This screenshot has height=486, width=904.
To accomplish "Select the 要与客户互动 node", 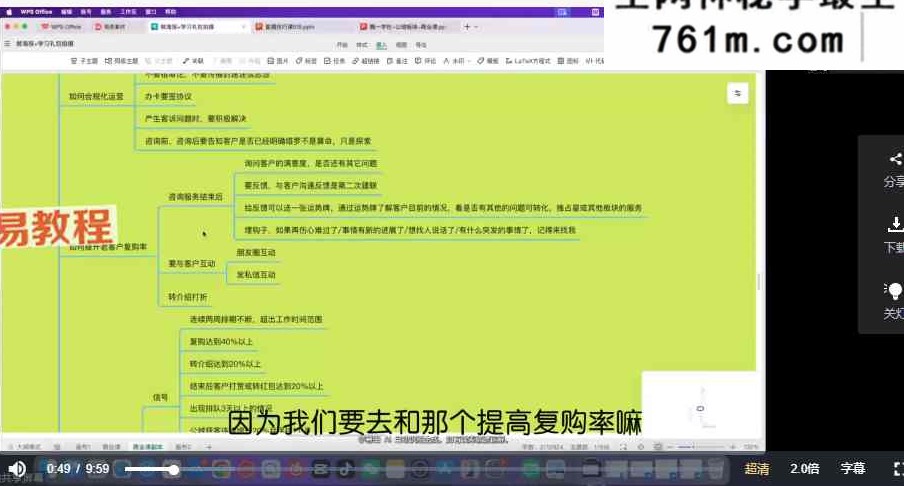I will (x=191, y=263).
